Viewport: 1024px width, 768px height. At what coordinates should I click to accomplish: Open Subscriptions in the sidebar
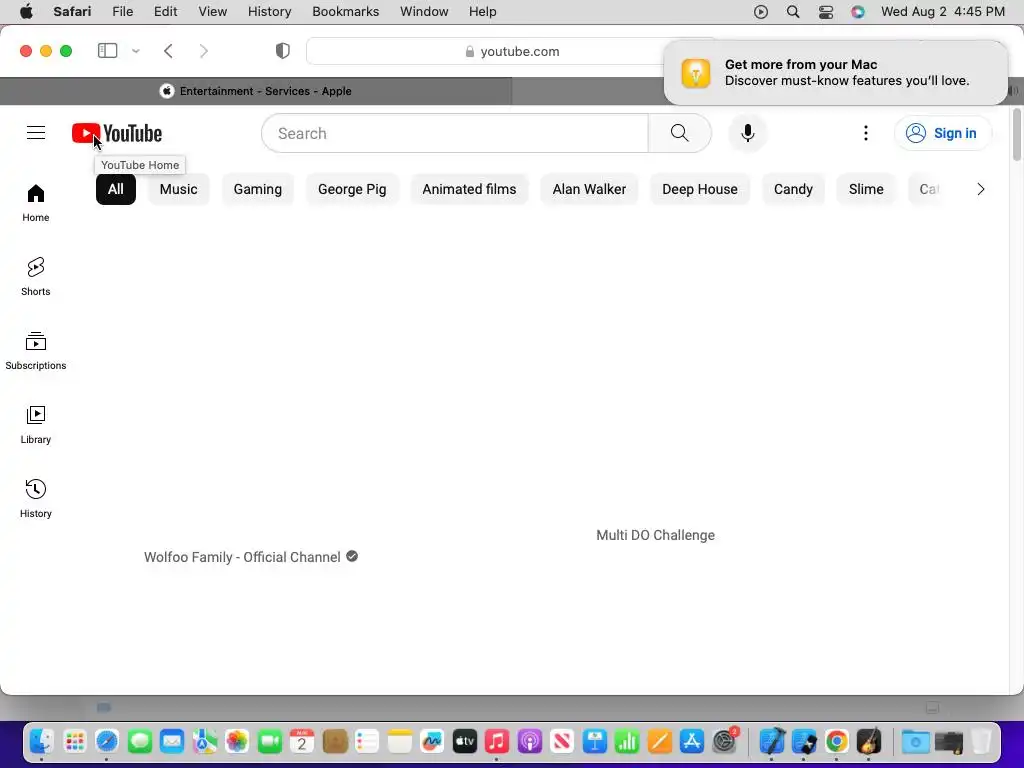pyautogui.click(x=36, y=351)
